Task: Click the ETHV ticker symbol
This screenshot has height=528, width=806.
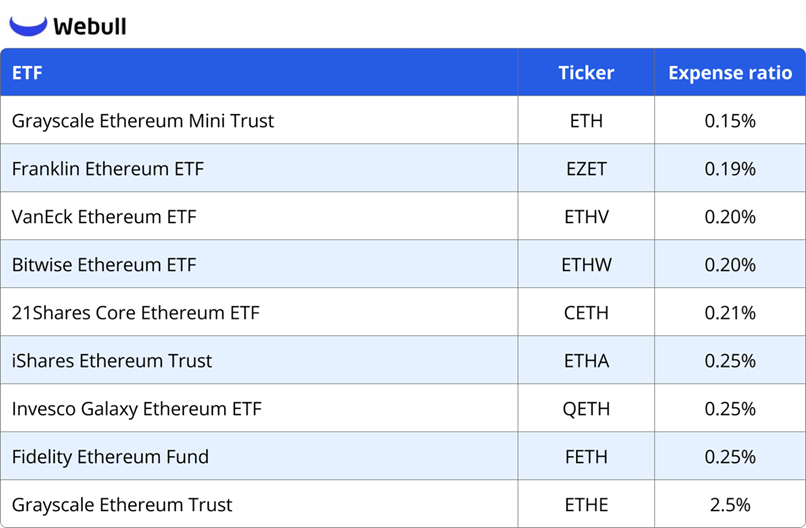Action: click(586, 217)
